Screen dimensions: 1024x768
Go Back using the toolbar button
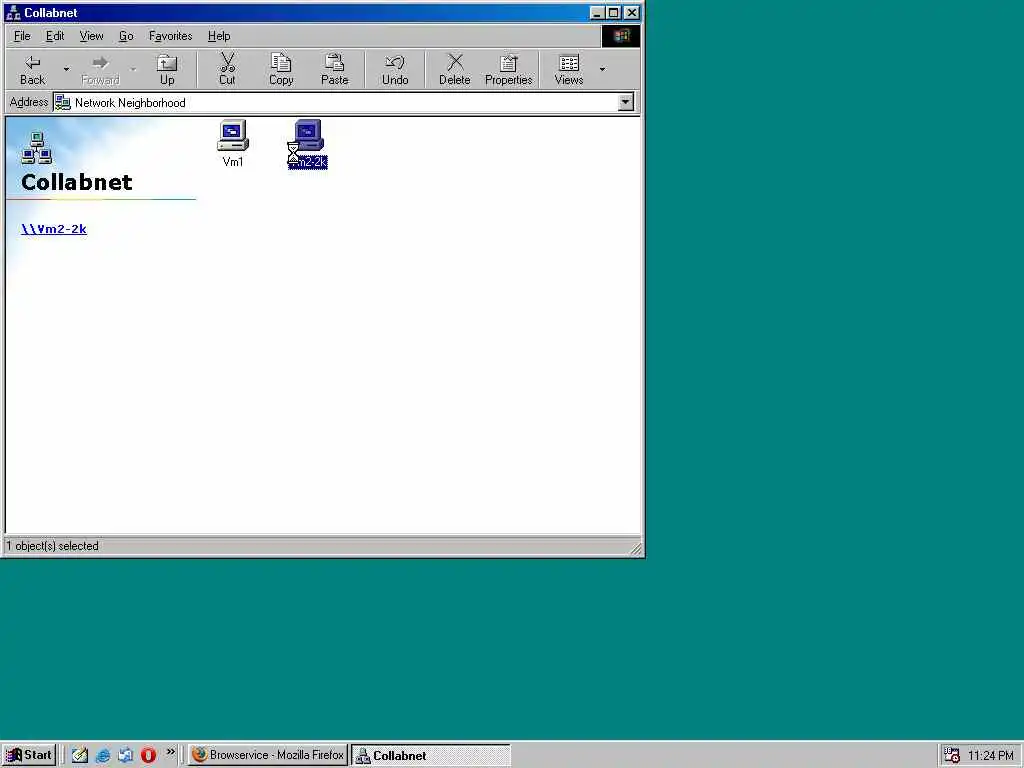(33, 70)
